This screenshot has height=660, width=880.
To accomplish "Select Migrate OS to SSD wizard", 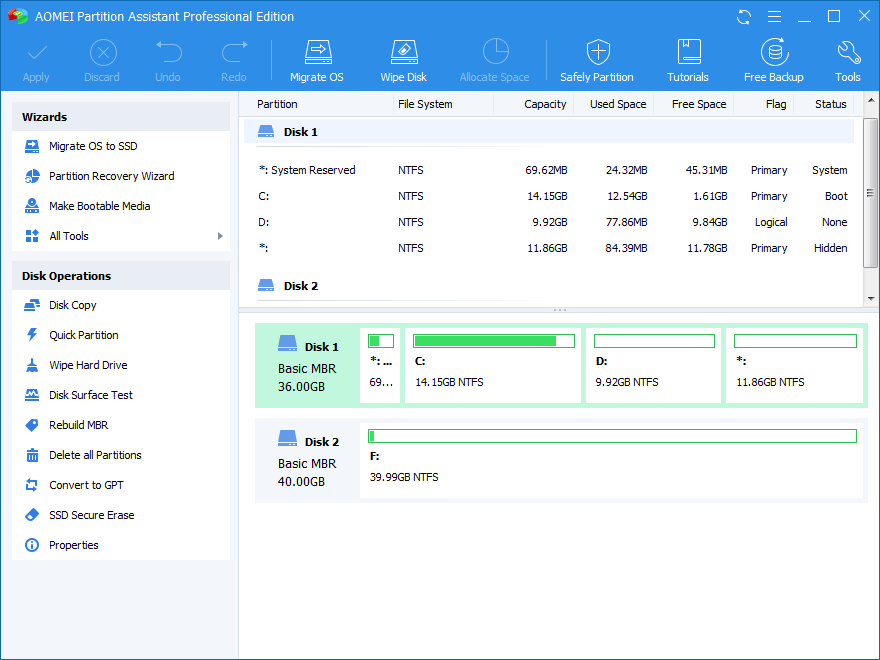I will tap(93, 146).
